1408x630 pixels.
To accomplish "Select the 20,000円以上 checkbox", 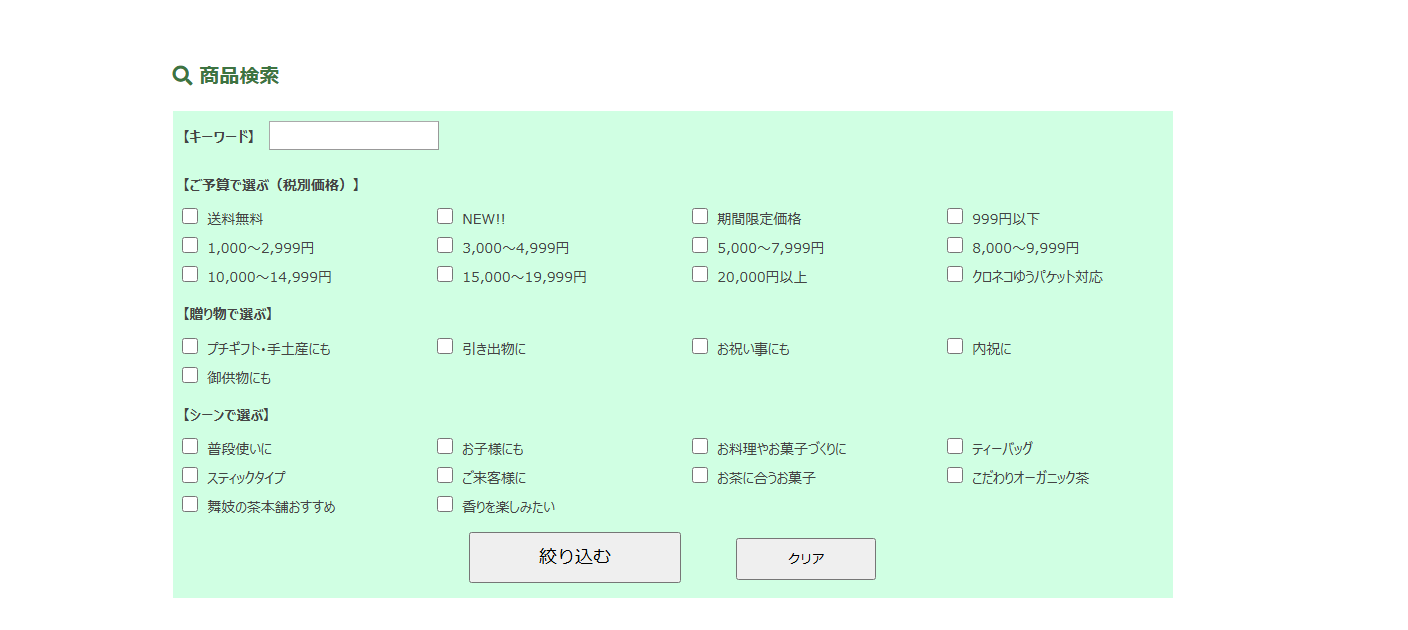I will pyautogui.click(x=700, y=274).
